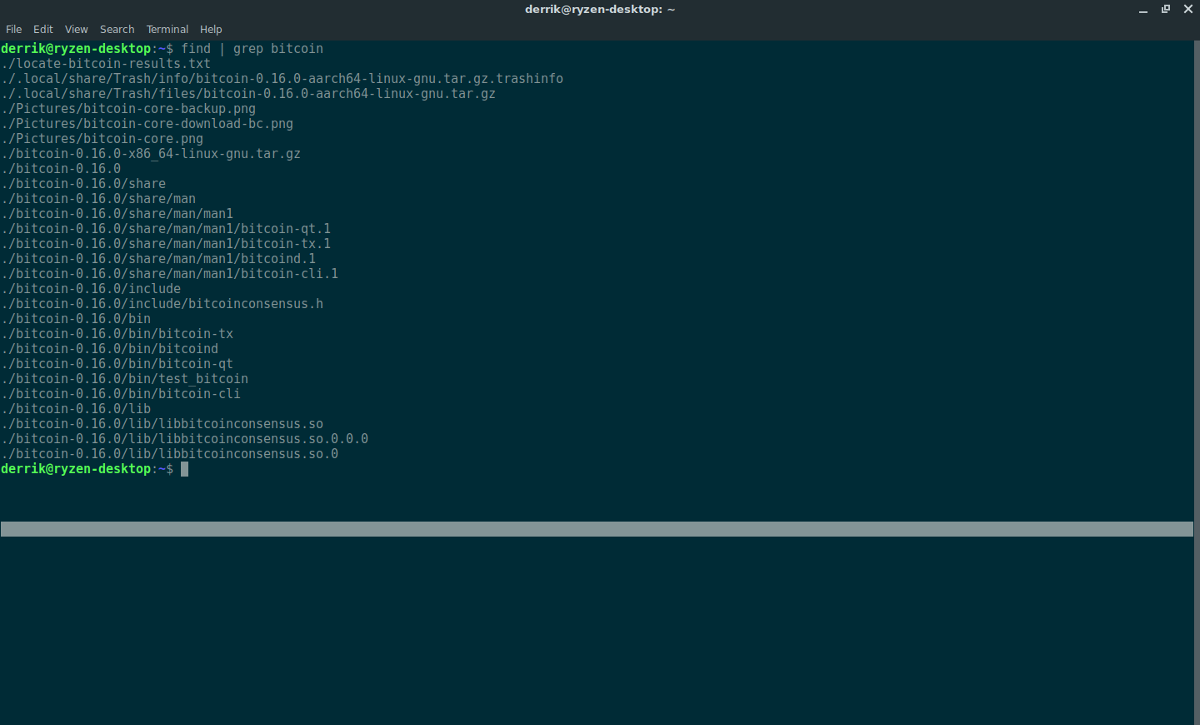Click the blinking terminal cursor block
The height and width of the screenshot is (725, 1200).
pos(184,468)
